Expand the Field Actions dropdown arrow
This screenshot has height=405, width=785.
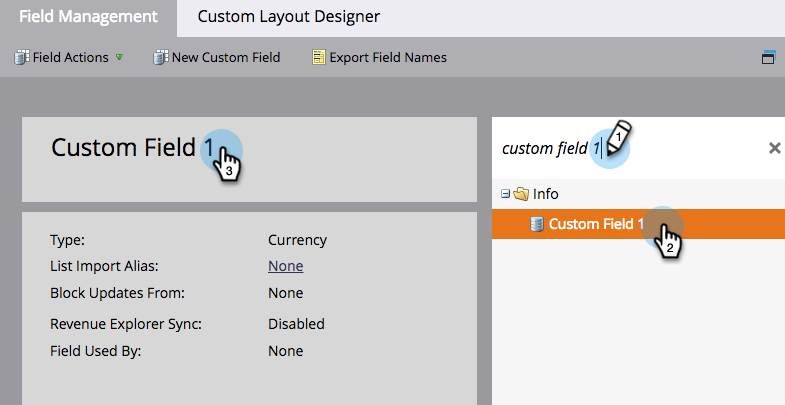tap(119, 58)
